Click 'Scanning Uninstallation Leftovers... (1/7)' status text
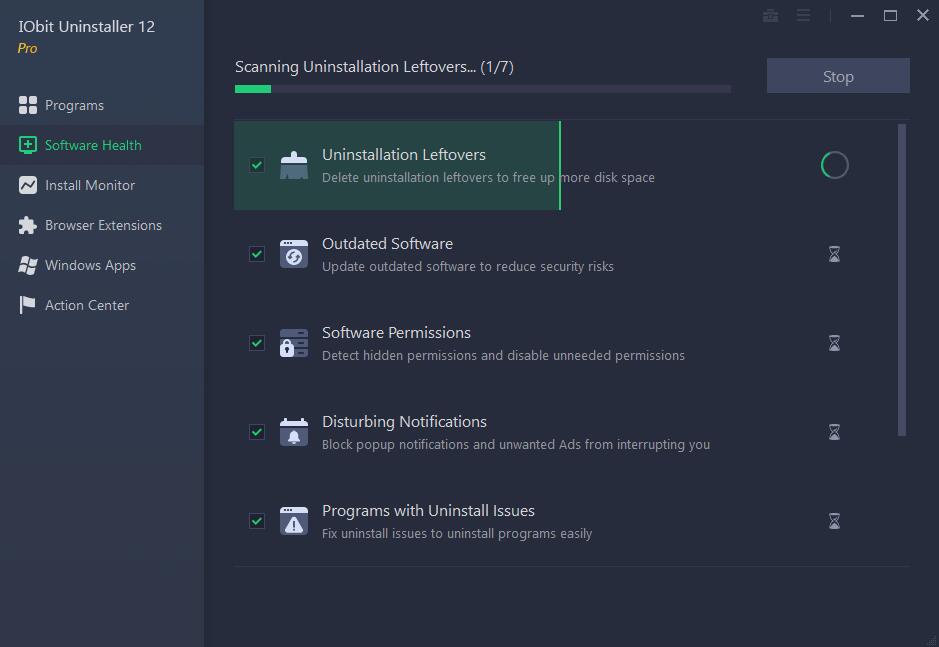The image size is (939, 647). click(x=374, y=66)
